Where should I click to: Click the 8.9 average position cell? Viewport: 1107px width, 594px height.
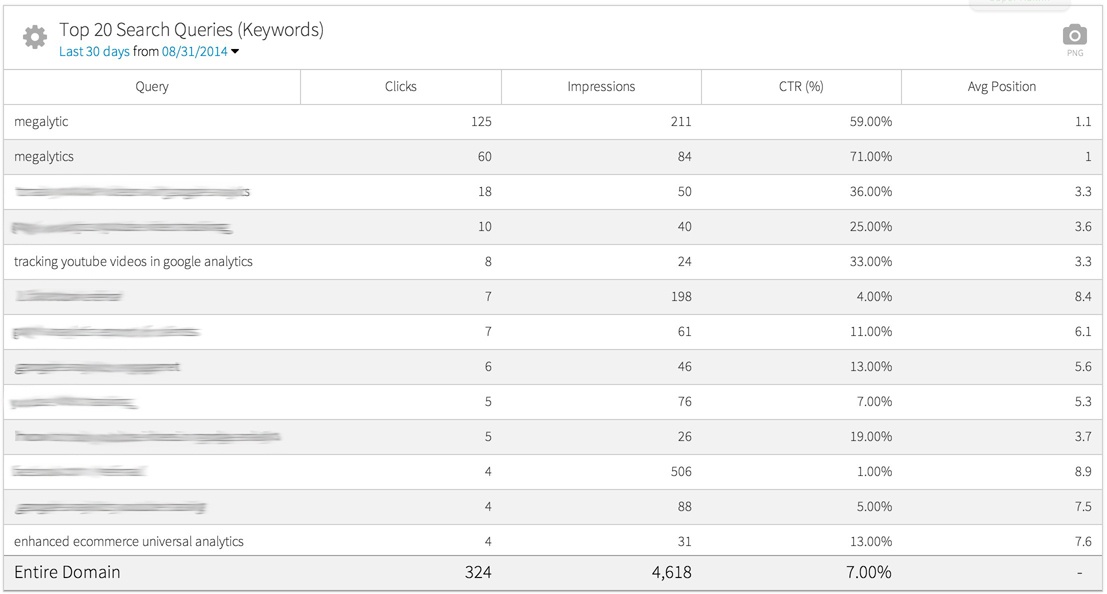coord(1082,472)
